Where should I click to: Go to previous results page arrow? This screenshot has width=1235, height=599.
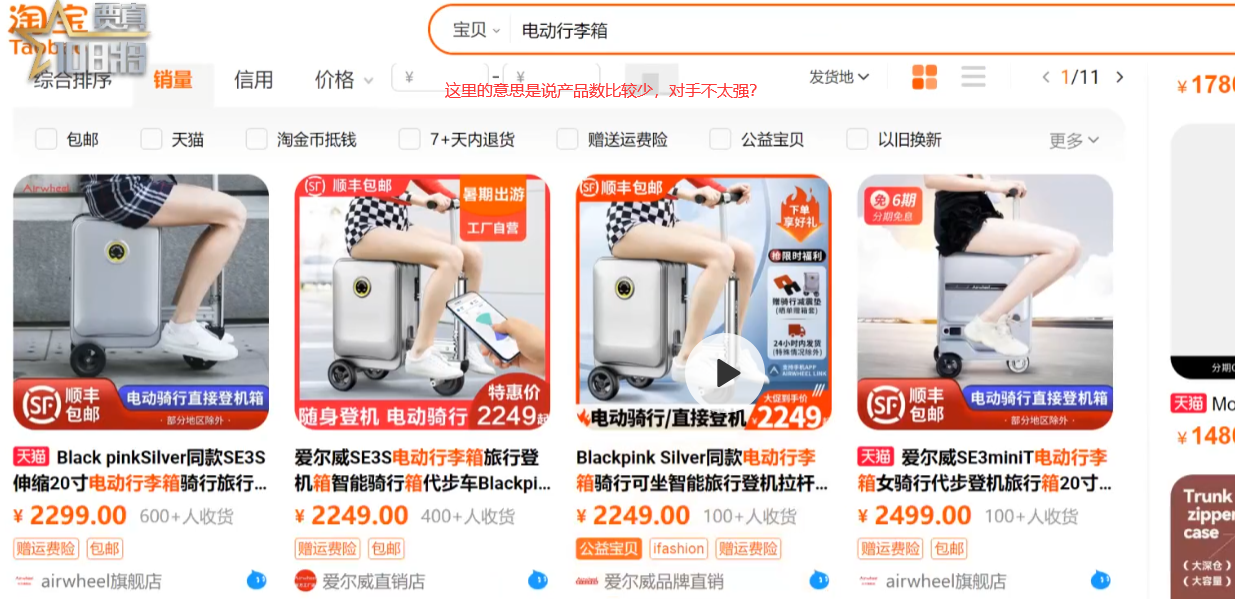[x=1046, y=77]
